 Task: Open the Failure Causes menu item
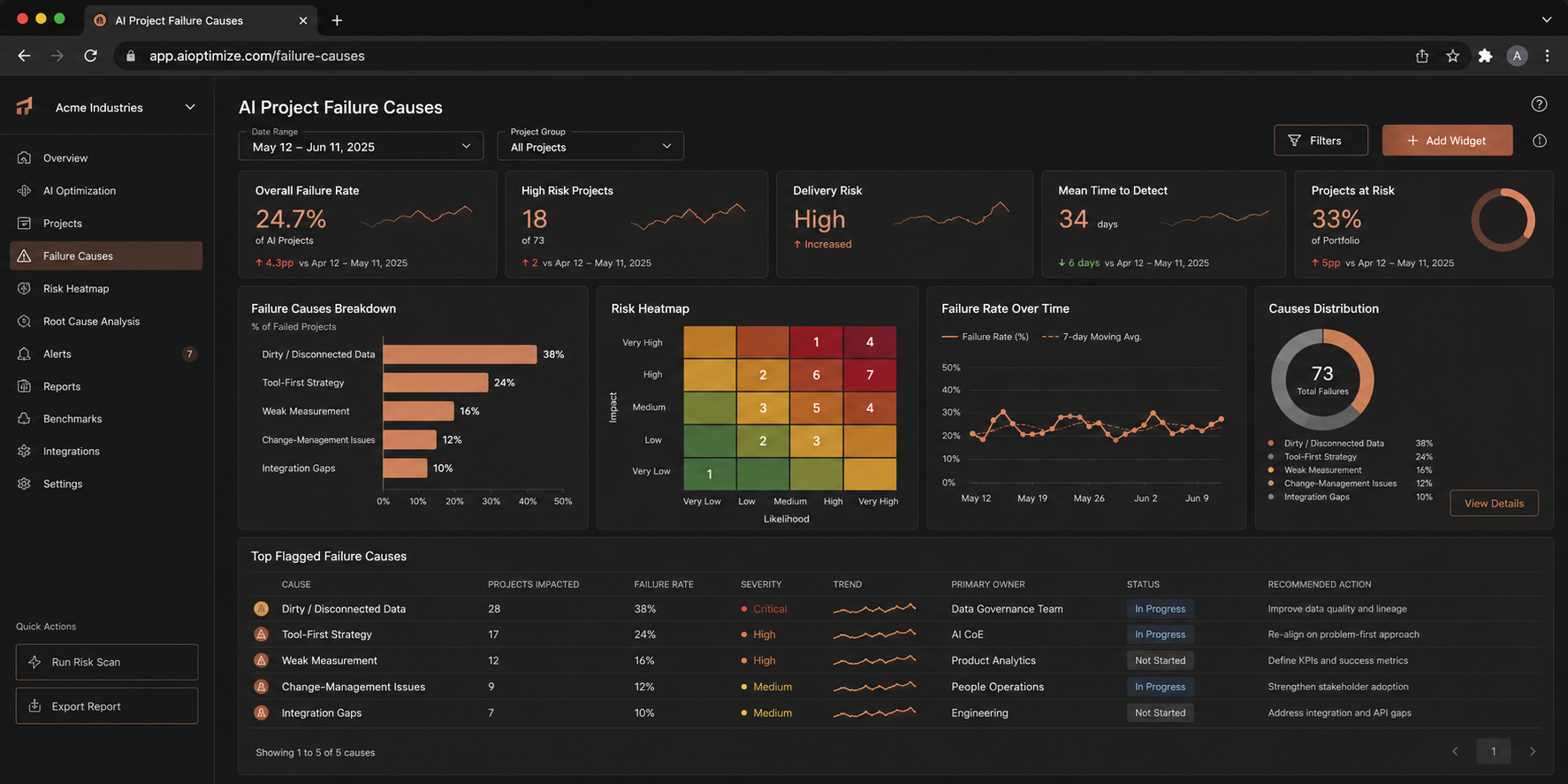coord(106,256)
